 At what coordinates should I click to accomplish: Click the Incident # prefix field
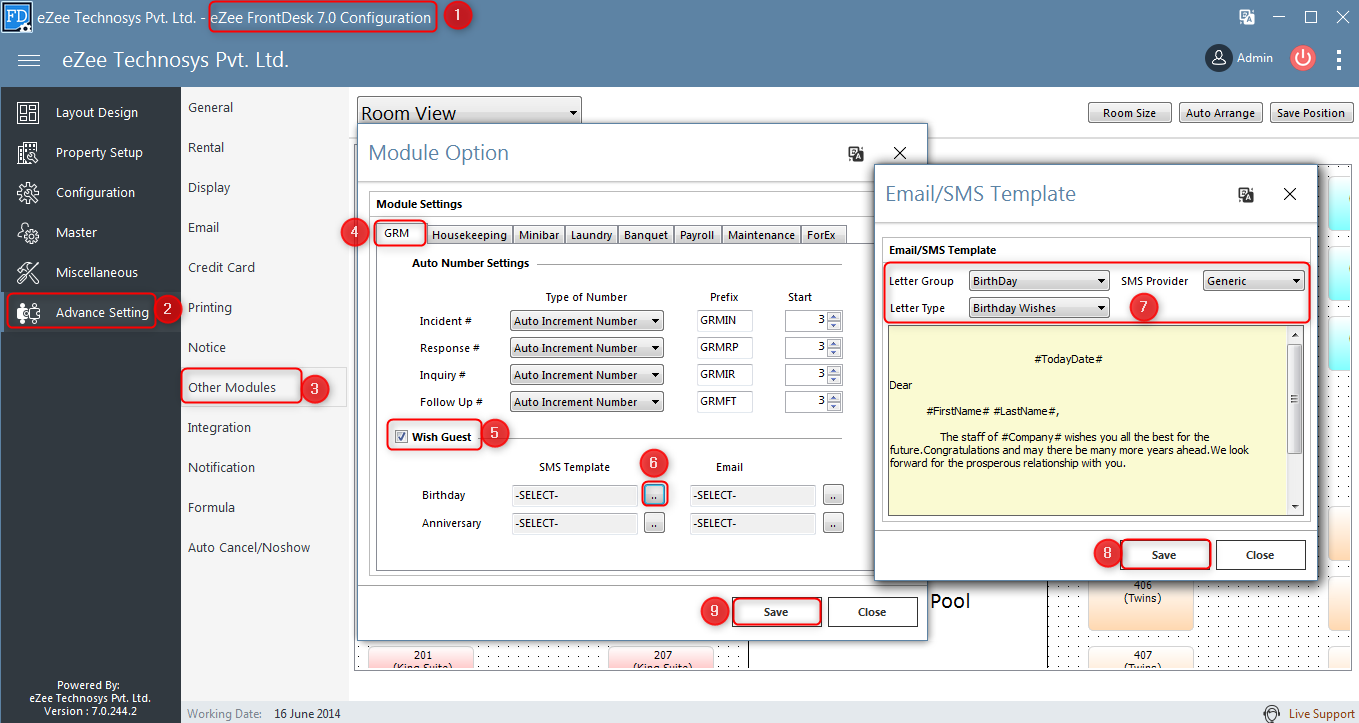pyautogui.click(x=725, y=321)
